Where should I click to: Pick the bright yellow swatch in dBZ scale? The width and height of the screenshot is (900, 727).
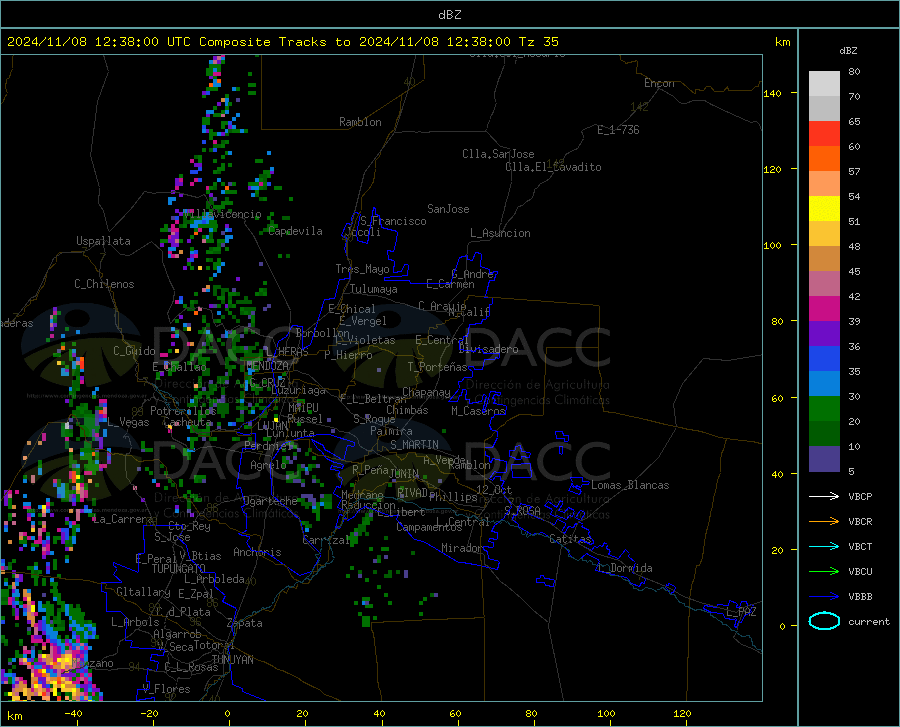824,209
